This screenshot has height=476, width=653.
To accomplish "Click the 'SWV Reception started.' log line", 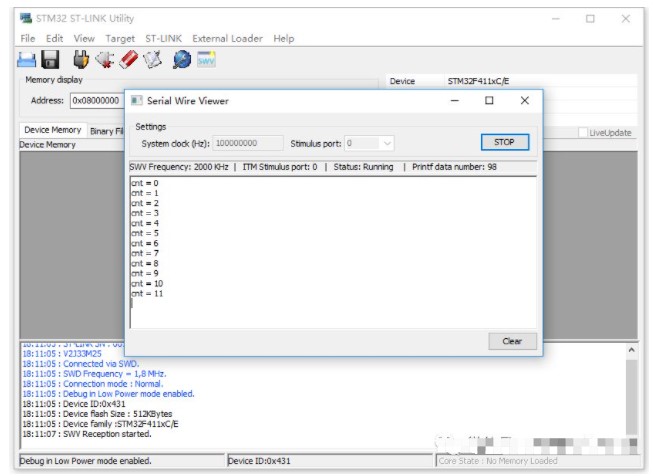I will [x=87, y=434].
